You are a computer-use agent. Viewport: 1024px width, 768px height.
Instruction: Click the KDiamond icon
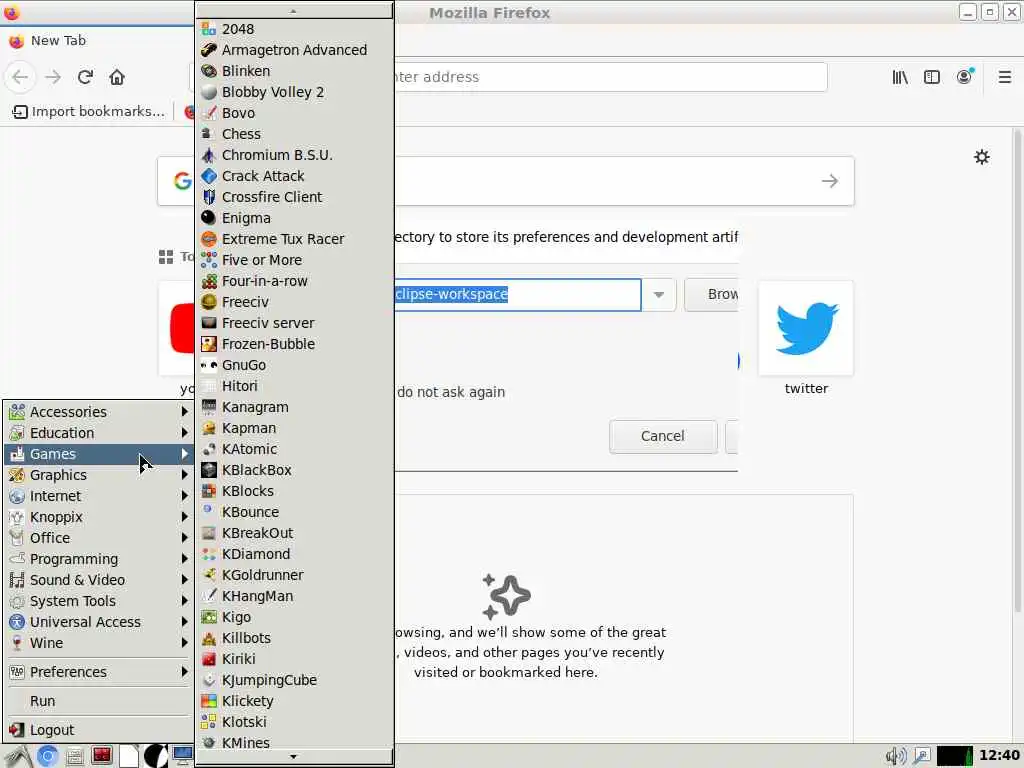[209, 554]
